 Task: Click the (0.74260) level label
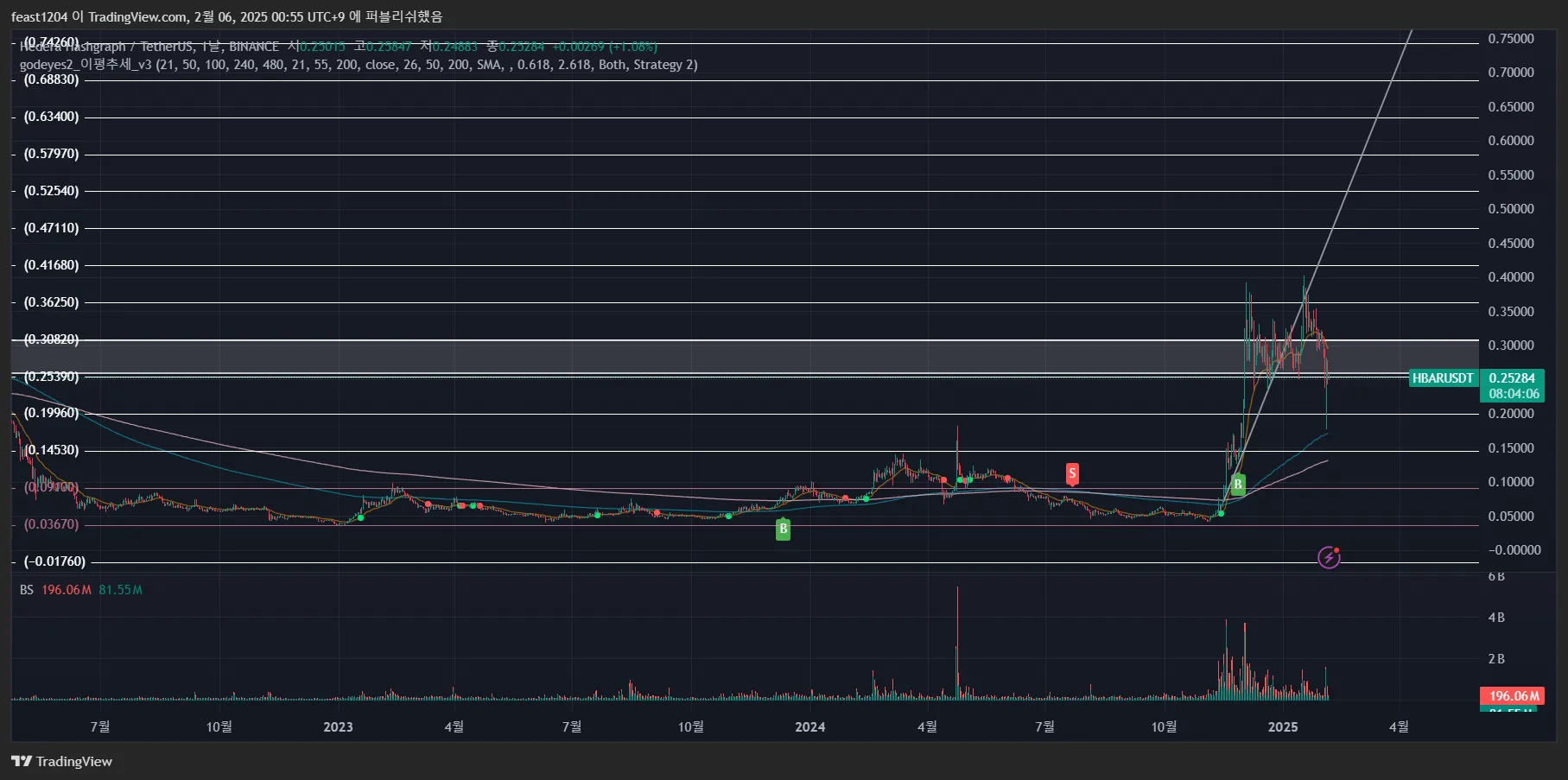pos(51,42)
